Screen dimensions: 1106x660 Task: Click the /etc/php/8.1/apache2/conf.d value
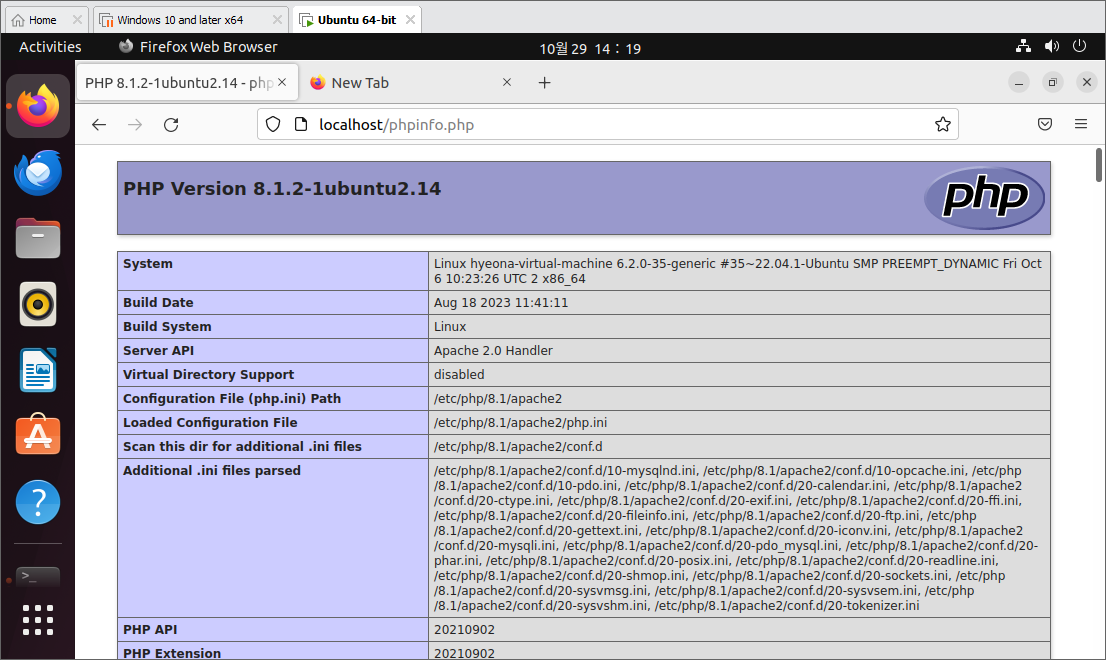coord(518,446)
